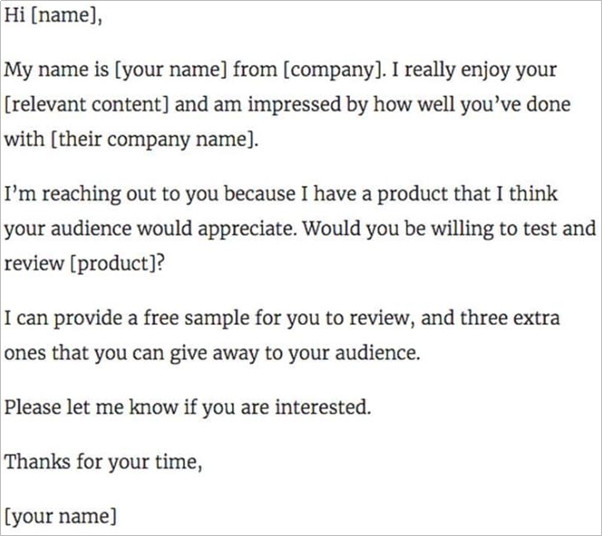The image size is (602, 536).
Task: Click the words "My name is"
Action: coord(56,70)
